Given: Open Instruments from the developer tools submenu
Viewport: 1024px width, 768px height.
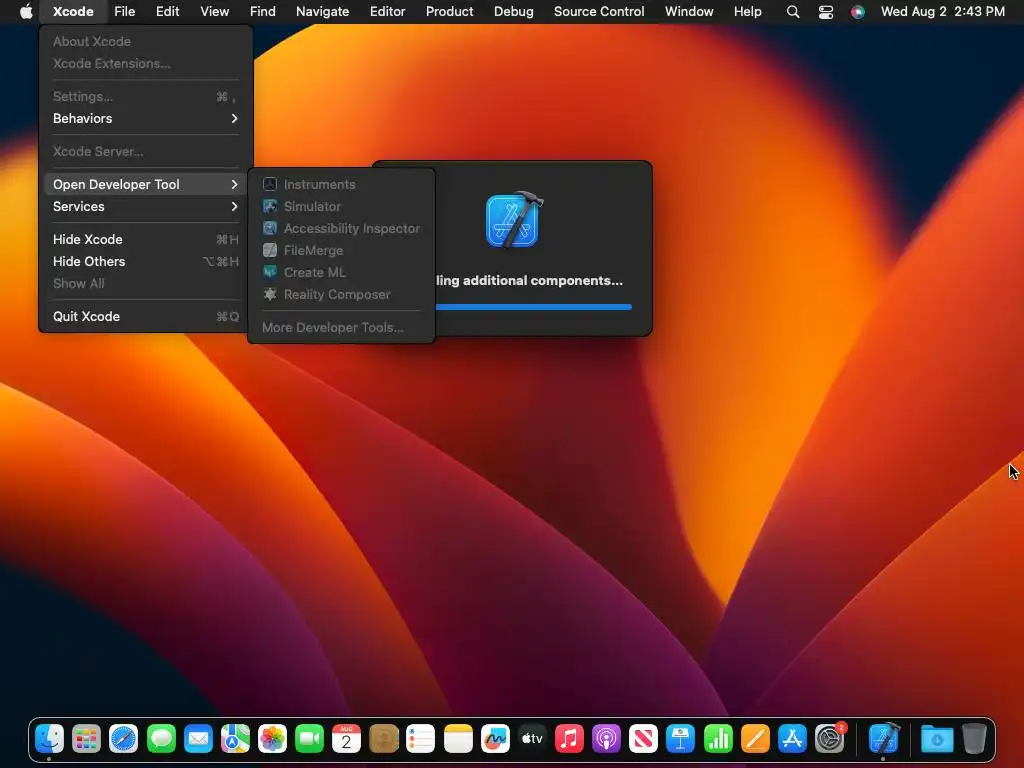Looking at the screenshot, I should (340, 184).
